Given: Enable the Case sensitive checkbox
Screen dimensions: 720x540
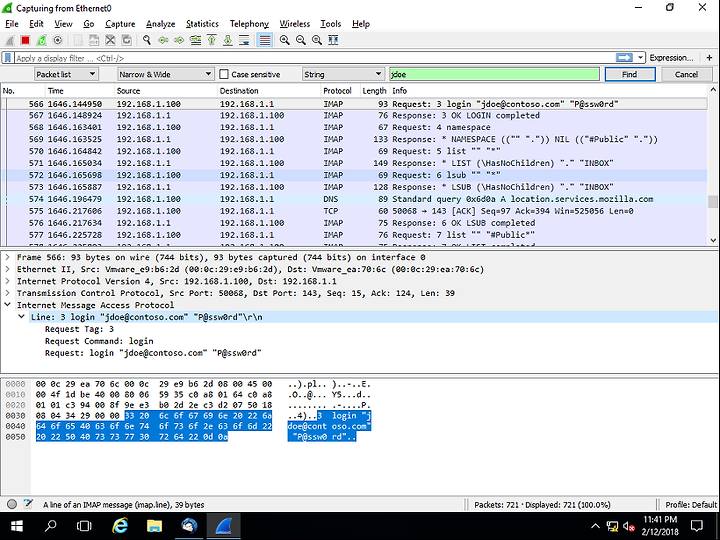Looking at the screenshot, I should pyautogui.click(x=224, y=74).
